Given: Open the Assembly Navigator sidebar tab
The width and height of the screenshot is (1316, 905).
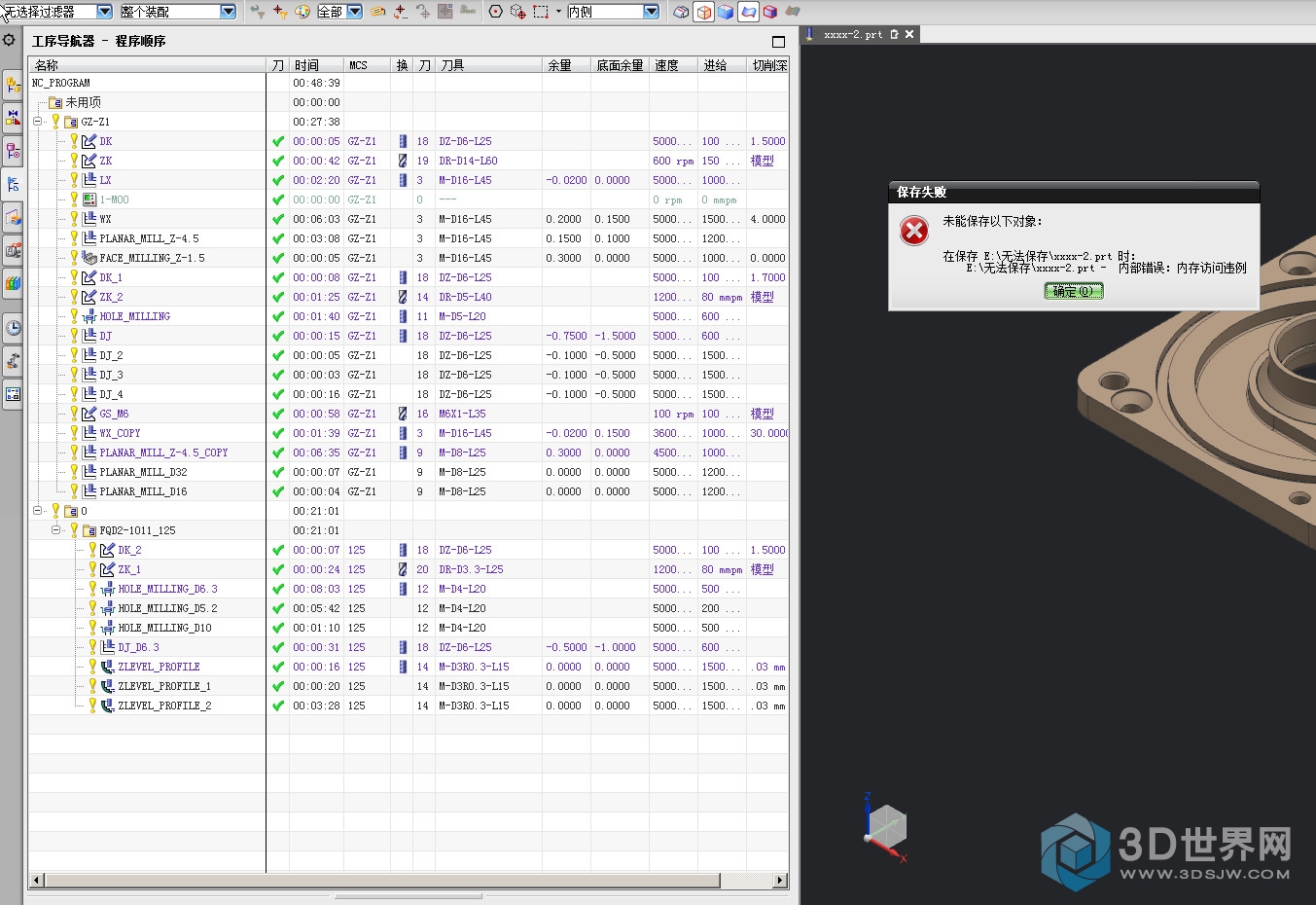Looking at the screenshot, I should point(13,86).
